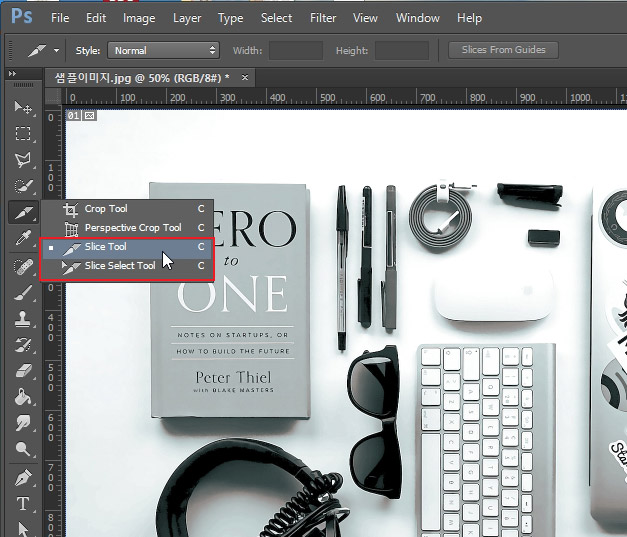The height and width of the screenshot is (537, 627).
Task: Expand the toolbox double-arrow toggle
Action: (12, 74)
